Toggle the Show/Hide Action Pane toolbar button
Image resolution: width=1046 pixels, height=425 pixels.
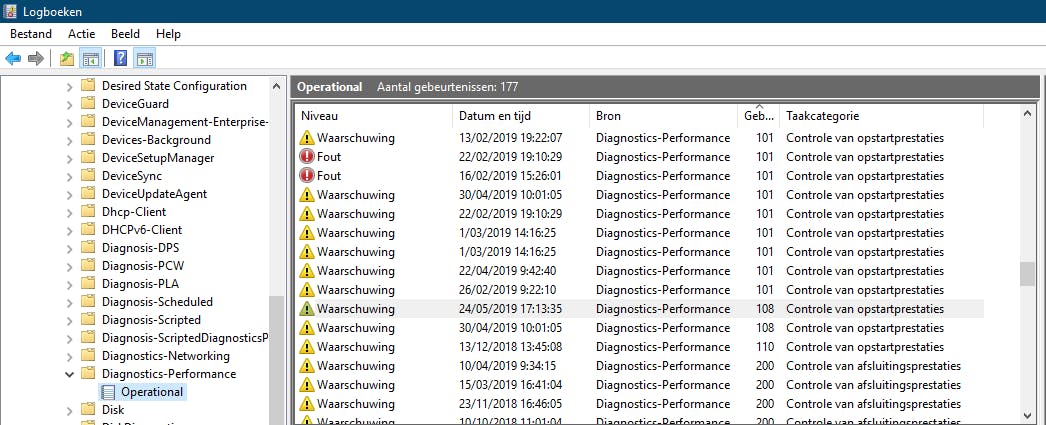click(144, 58)
